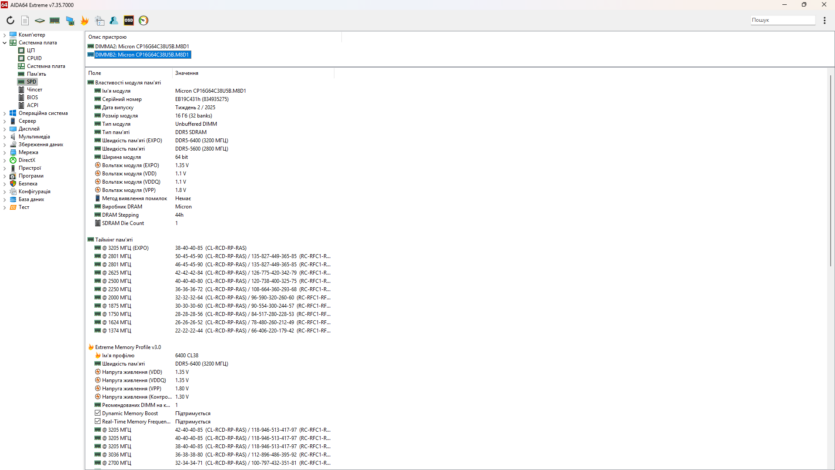835x470 pixels.
Task: Click the Refresh circular-arrow toolbar icon
Action: click(10, 20)
